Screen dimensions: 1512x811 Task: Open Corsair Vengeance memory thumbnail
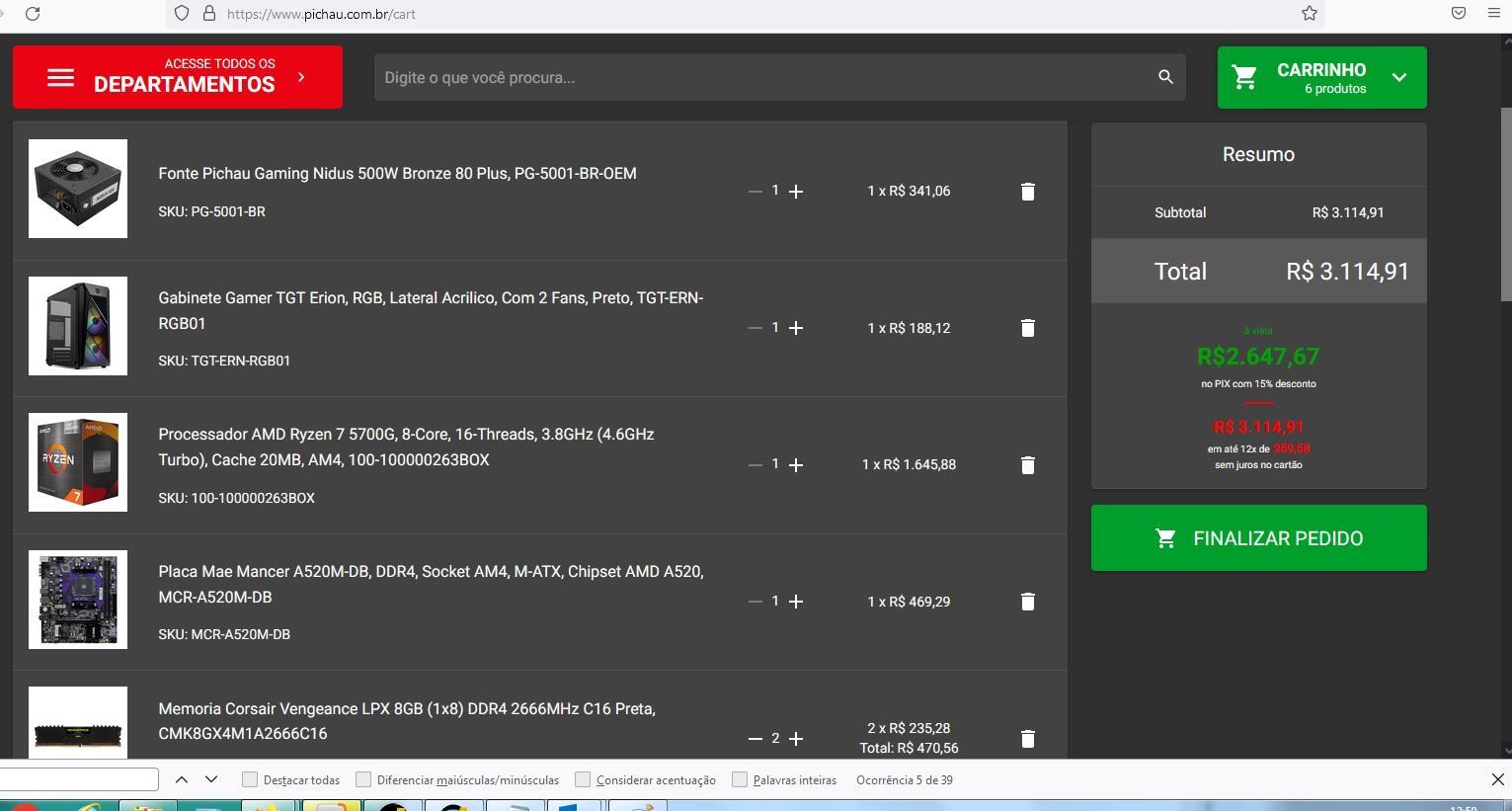point(78,722)
